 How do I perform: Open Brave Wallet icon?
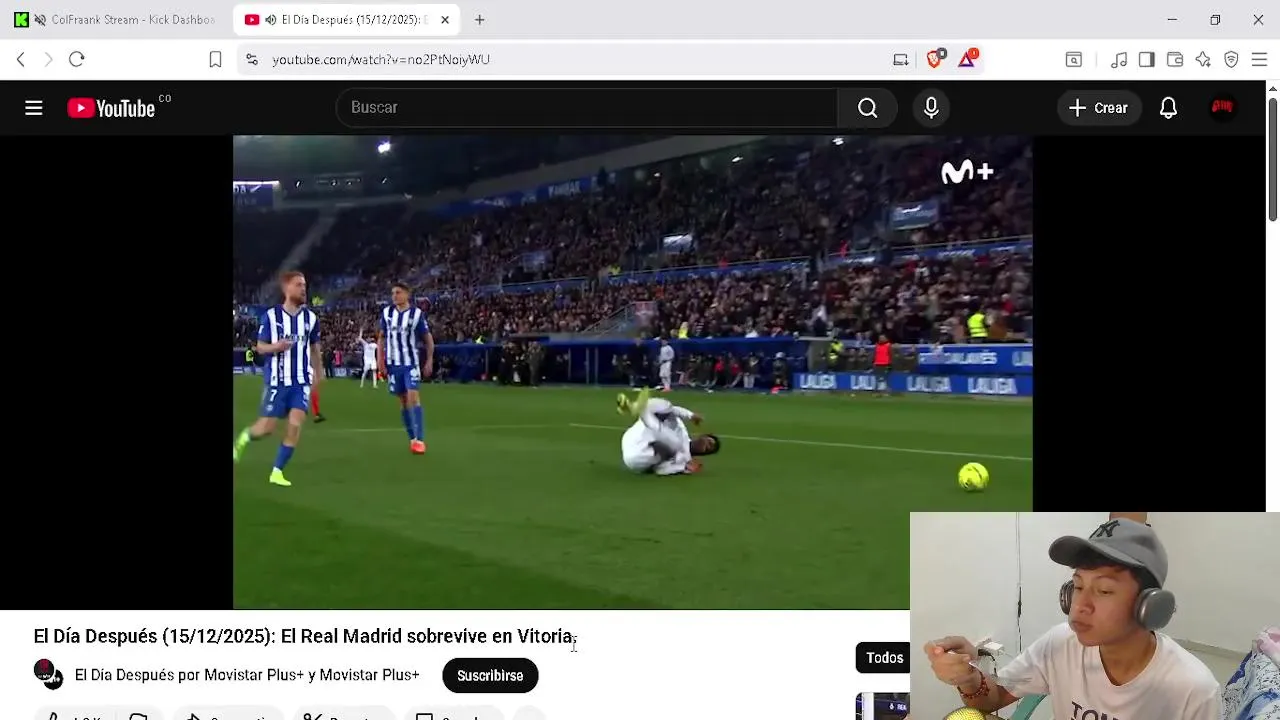[1175, 60]
